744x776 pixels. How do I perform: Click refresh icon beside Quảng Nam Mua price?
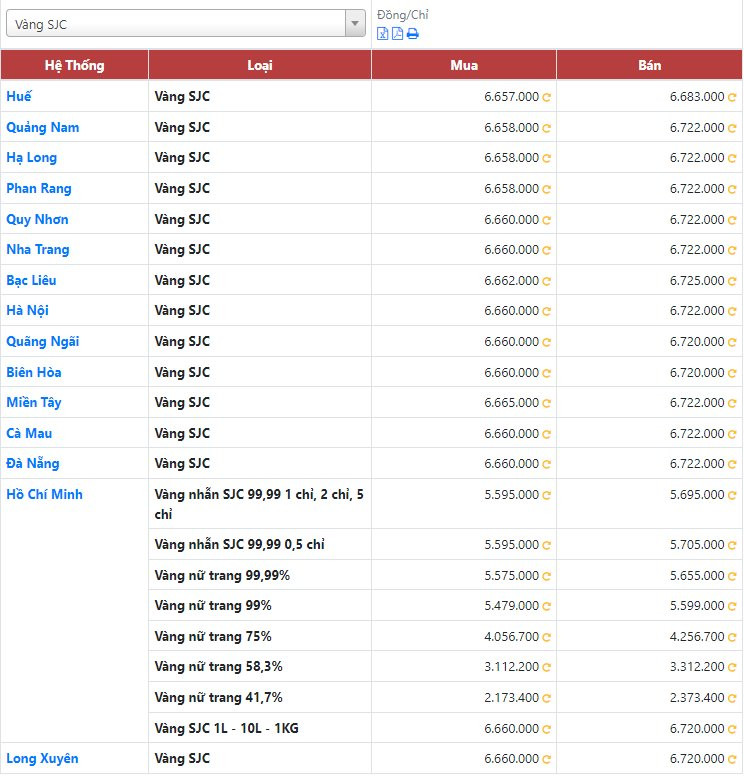click(x=546, y=128)
